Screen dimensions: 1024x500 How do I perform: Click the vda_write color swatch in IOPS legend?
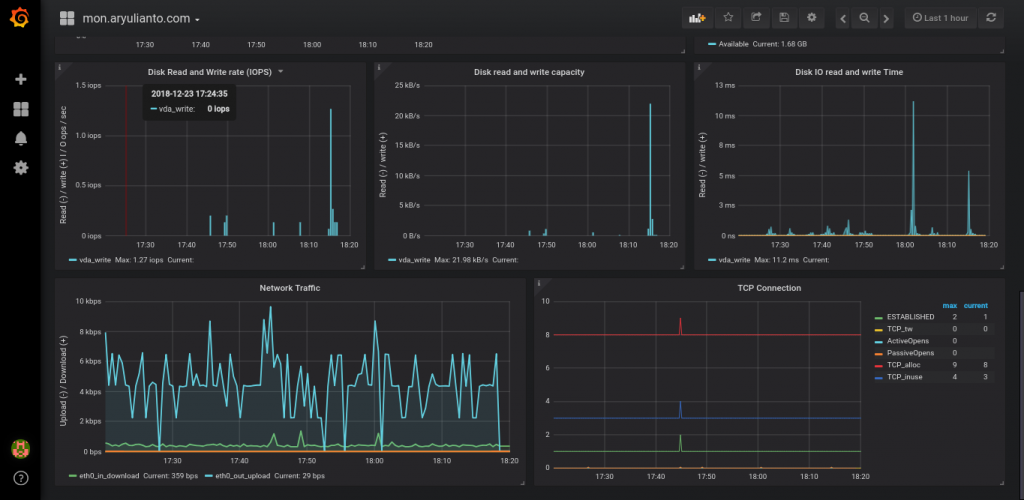(72, 260)
